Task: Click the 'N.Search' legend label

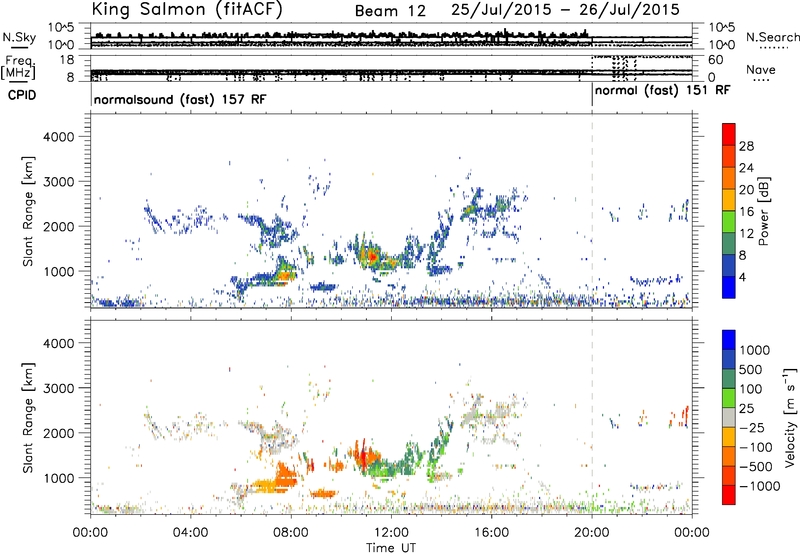Action: [772, 37]
